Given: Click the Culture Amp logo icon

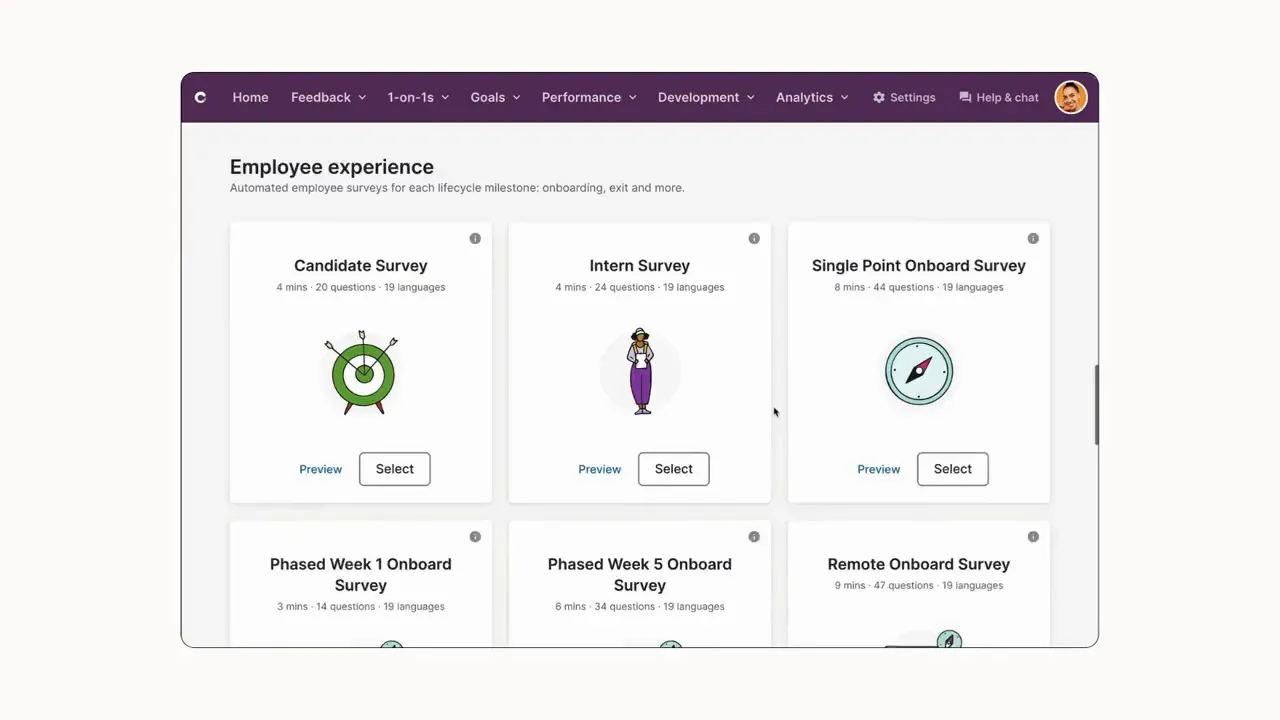Looking at the screenshot, I should pos(200,97).
